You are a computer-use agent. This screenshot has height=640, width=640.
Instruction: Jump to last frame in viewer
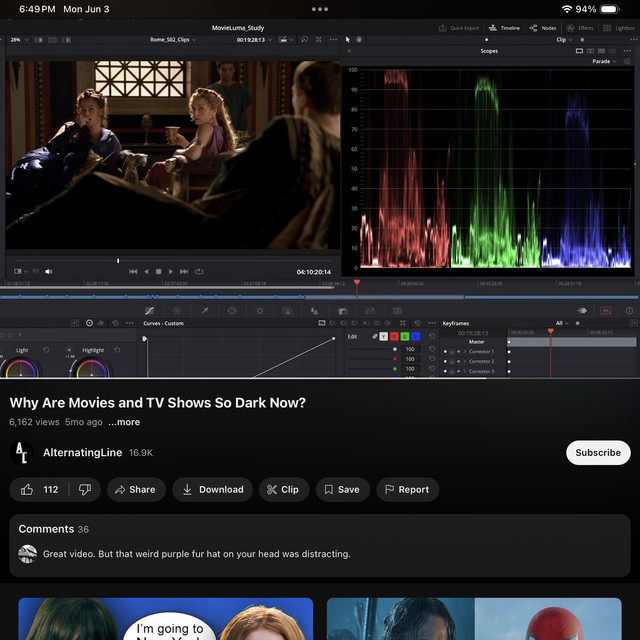(x=184, y=271)
